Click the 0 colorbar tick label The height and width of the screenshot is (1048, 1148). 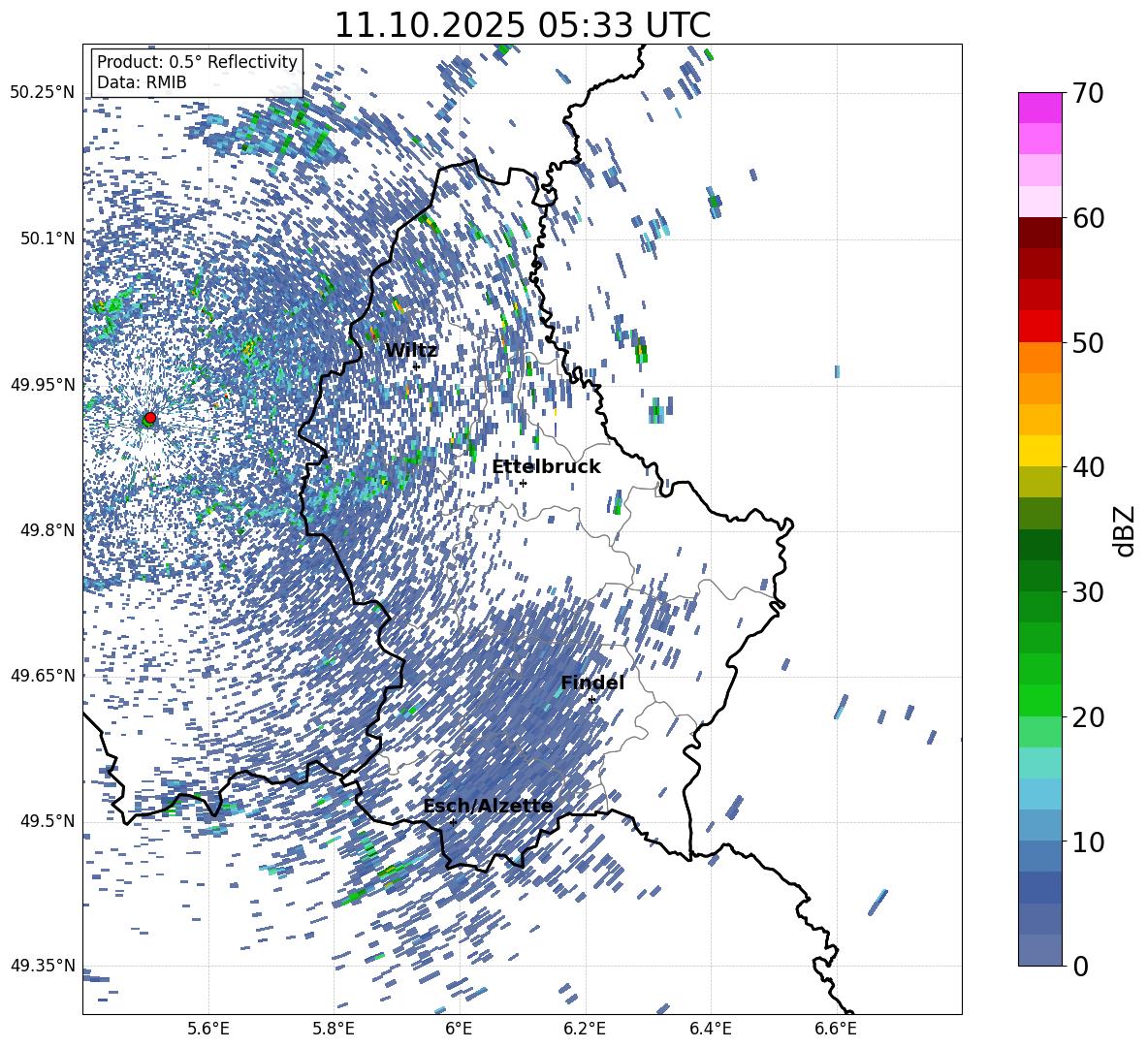tap(1081, 967)
